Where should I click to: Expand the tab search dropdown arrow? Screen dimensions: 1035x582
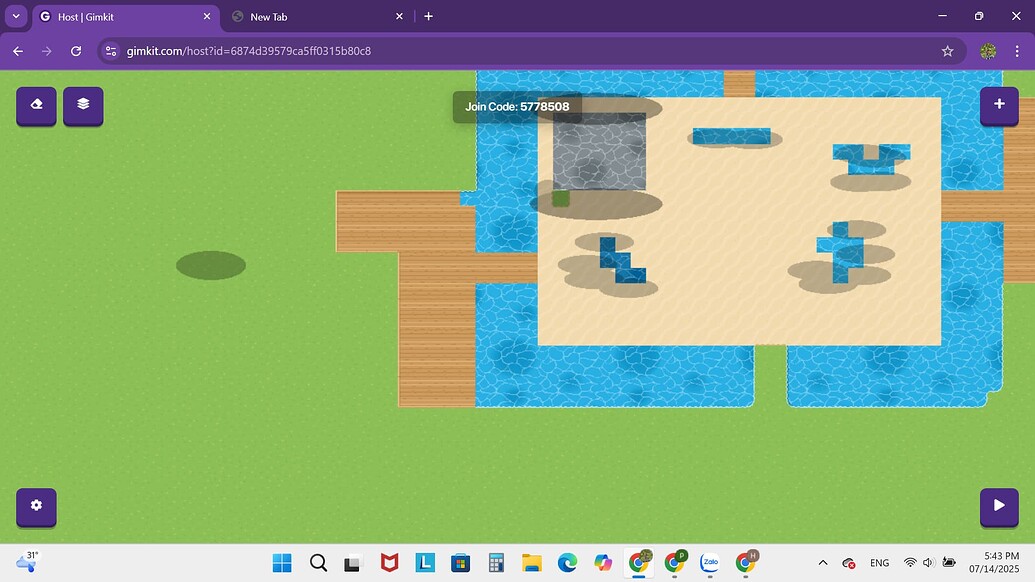pos(16,17)
